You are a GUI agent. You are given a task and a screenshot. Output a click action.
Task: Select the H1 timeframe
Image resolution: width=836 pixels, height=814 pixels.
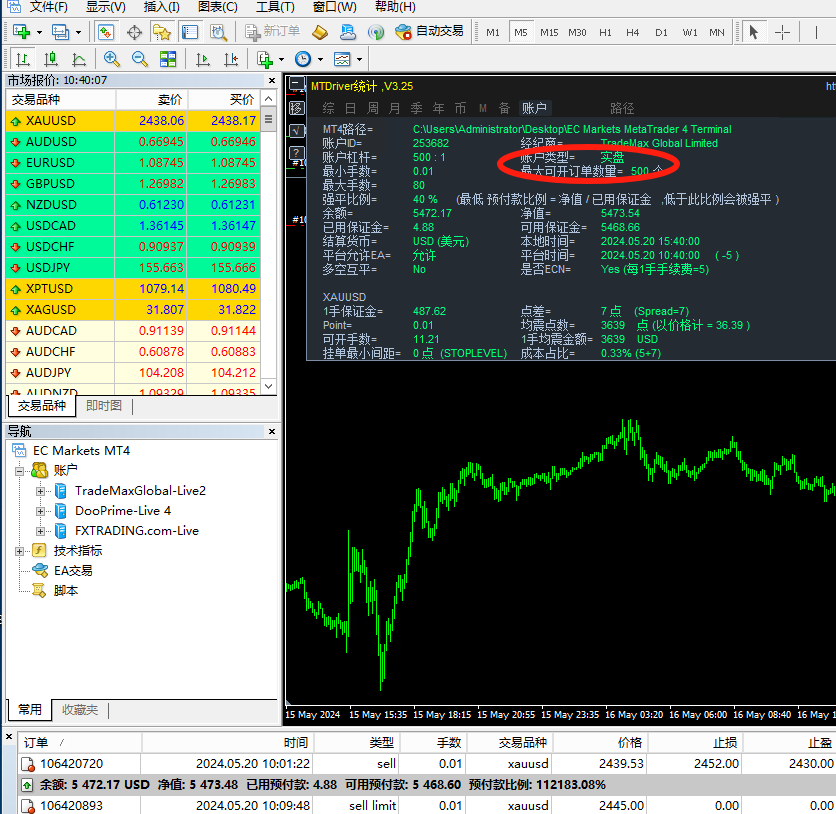pos(605,33)
